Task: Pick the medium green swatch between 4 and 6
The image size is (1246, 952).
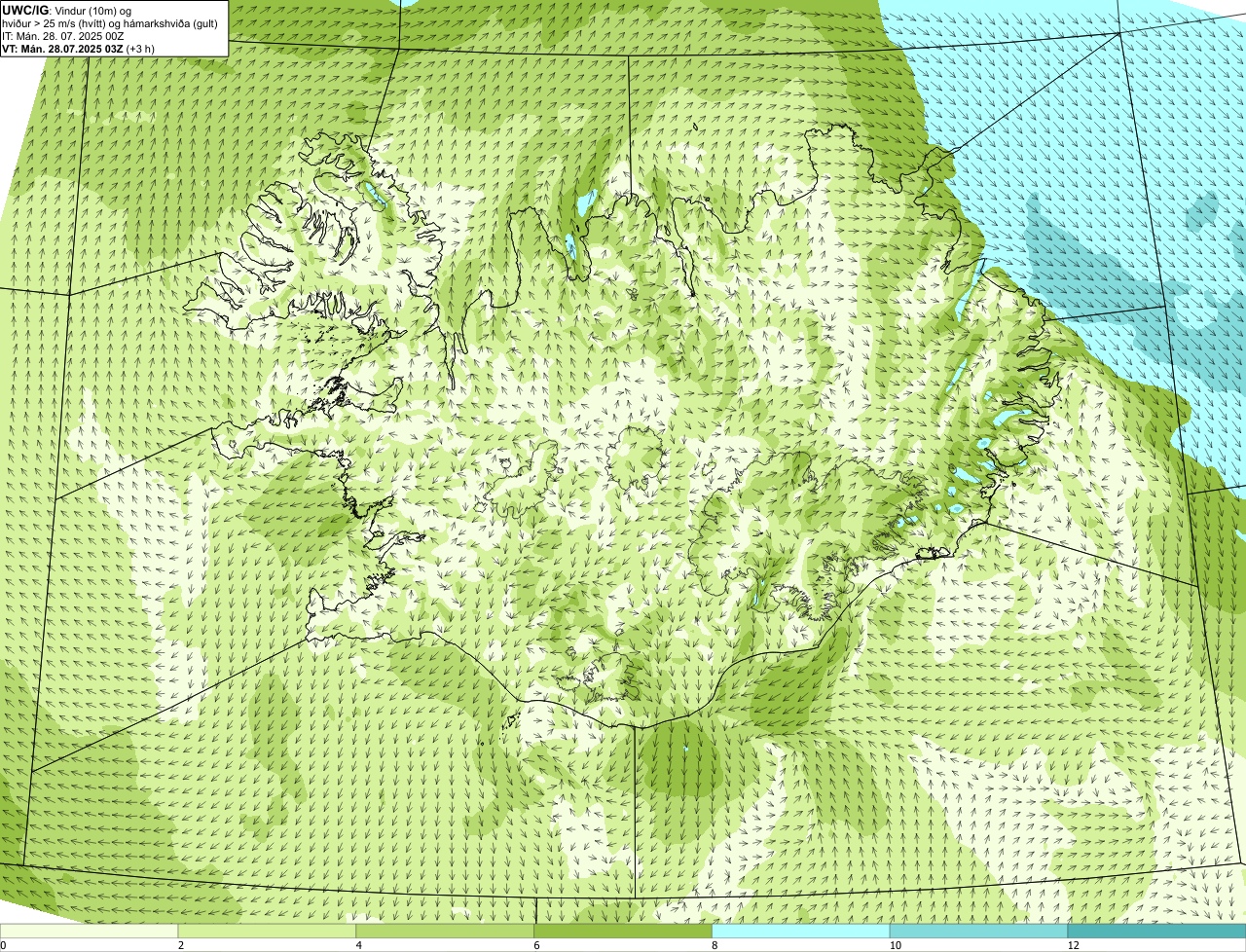Action: [x=446, y=932]
